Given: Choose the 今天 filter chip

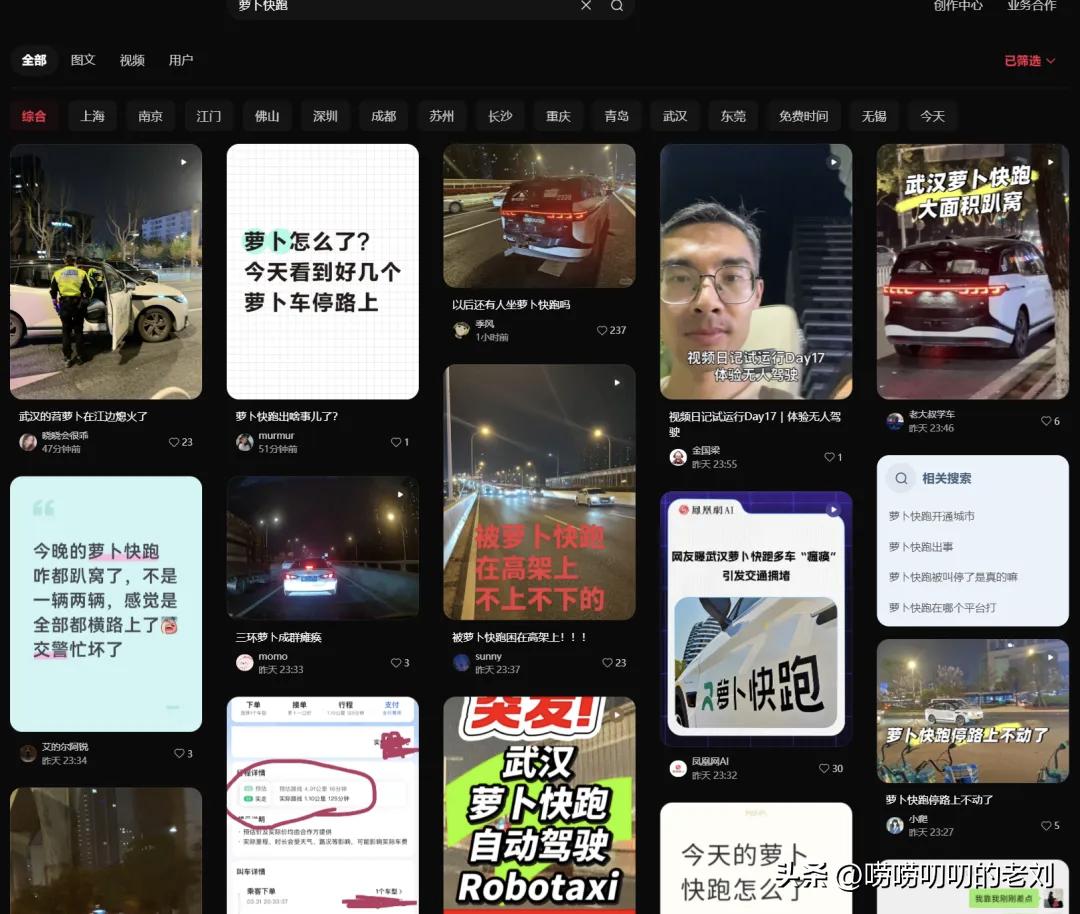Looking at the screenshot, I should (933, 116).
